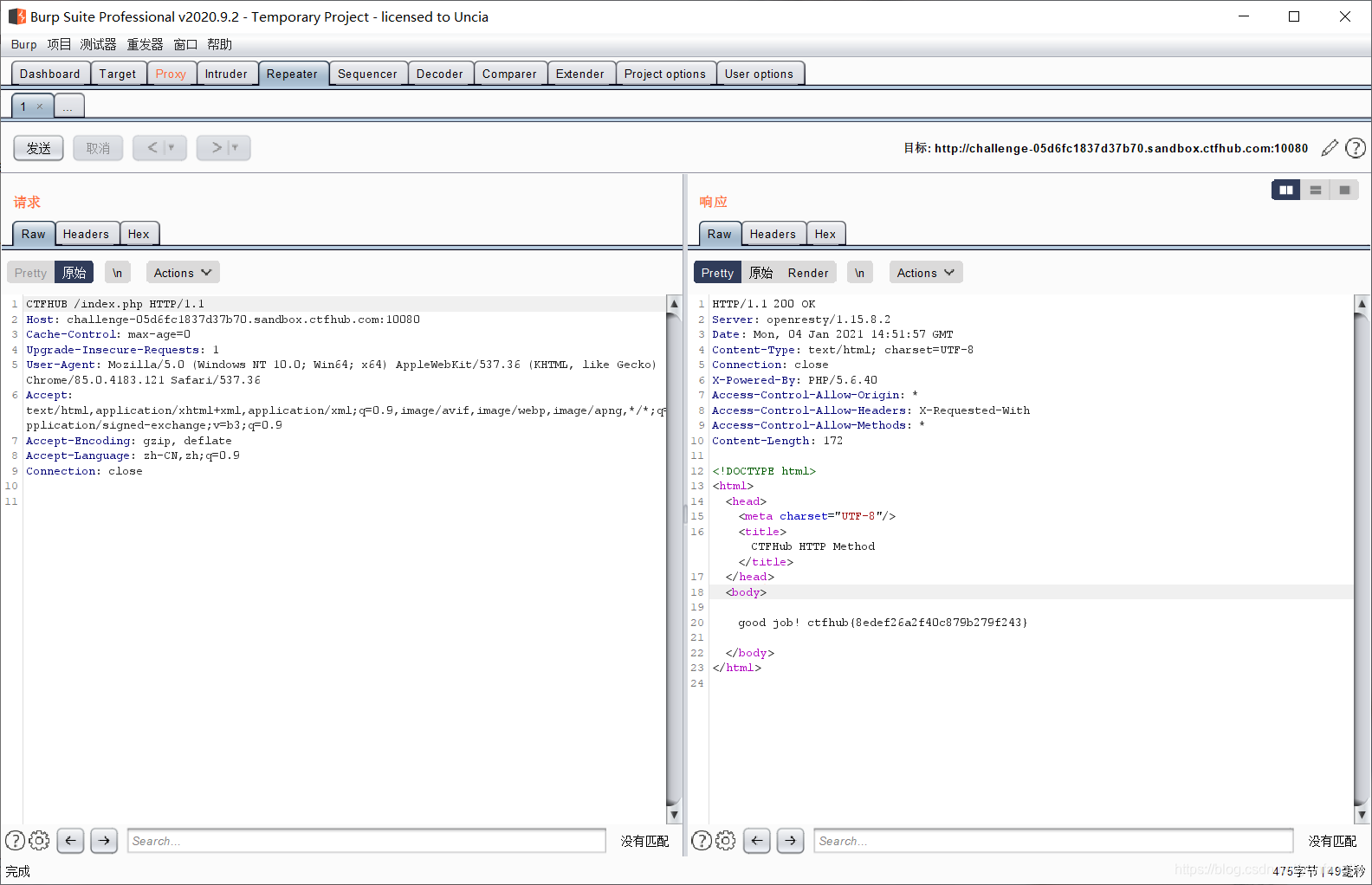
Task: Select the side-by-side layout icon
Action: 1286,190
